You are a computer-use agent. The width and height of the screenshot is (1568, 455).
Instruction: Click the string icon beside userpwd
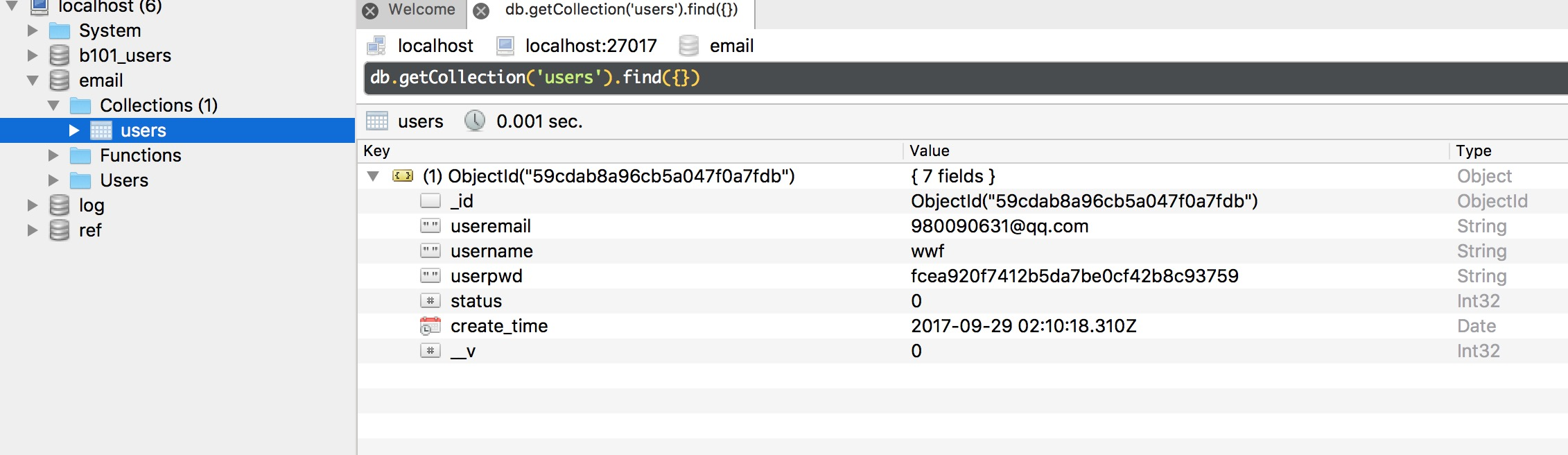click(x=430, y=276)
